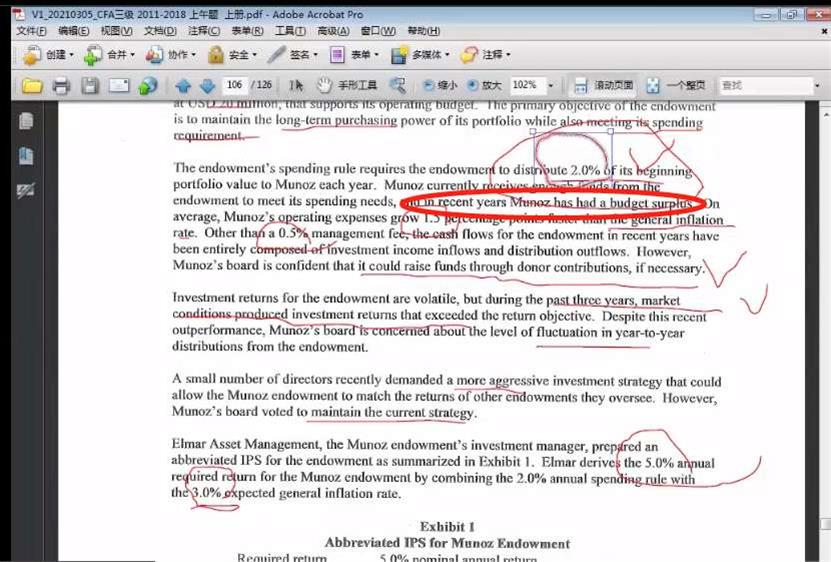Click the 缩小 zoom out button
831x562 pixels.
click(x=440, y=85)
